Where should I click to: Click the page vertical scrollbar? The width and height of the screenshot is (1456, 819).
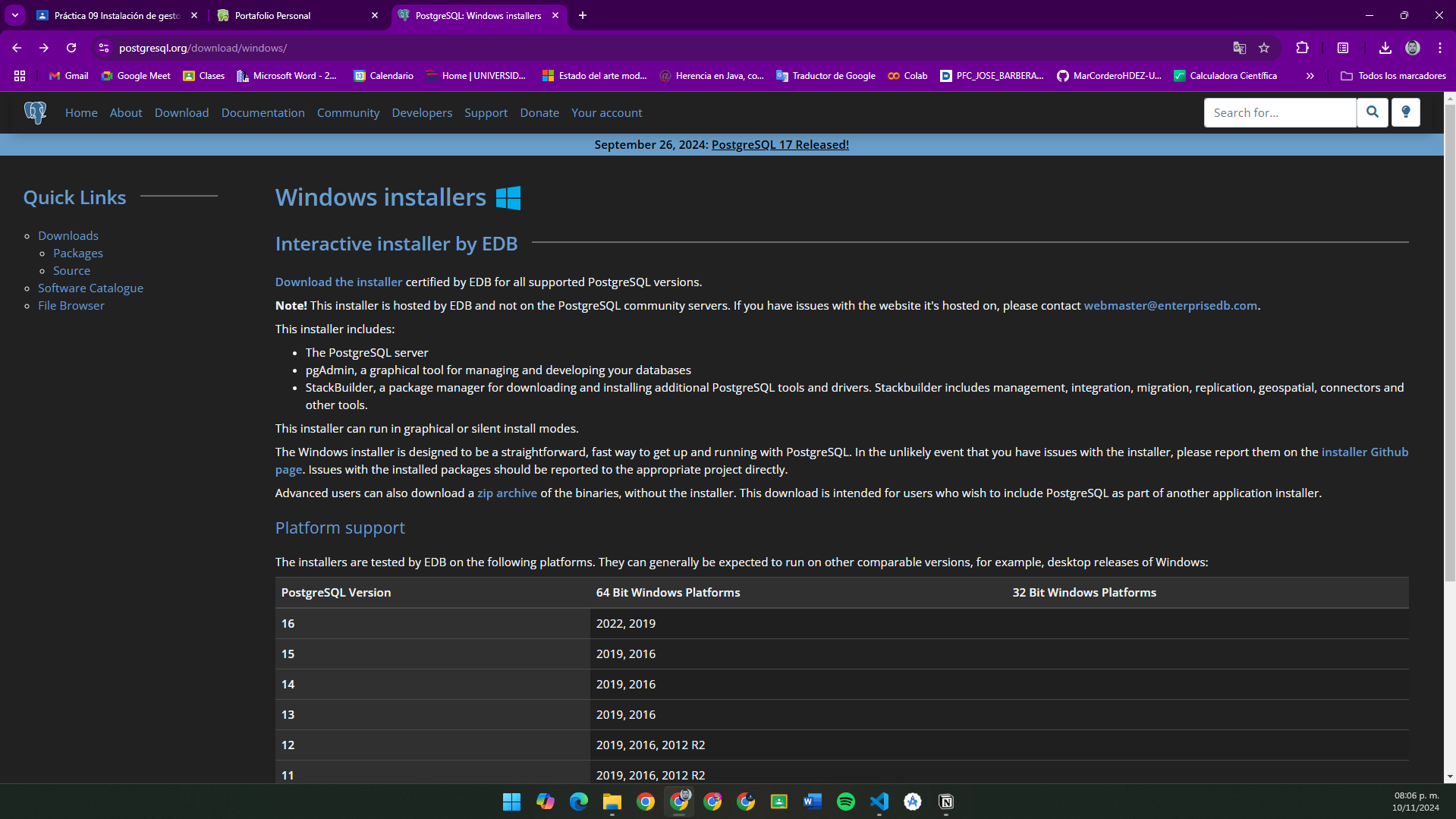(1449, 343)
